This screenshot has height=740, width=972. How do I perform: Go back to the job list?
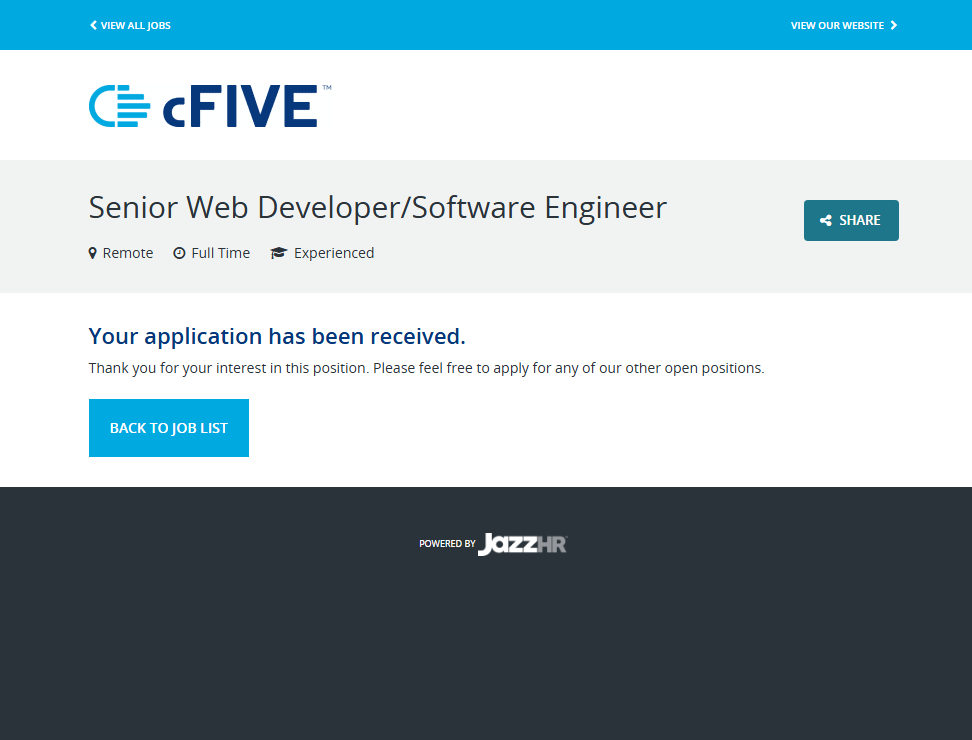[x=169, y=428]
